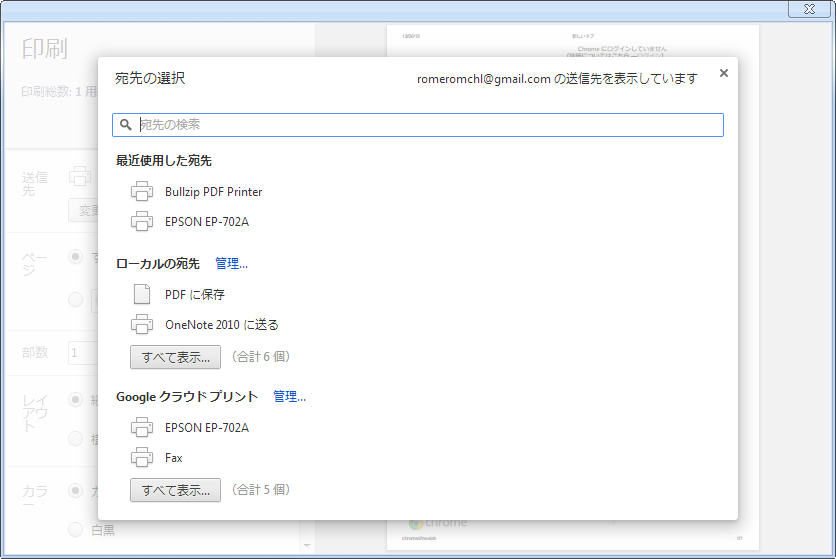Select second ページ radio button for custom range
Viewport: 836px width, 559px height.
tap(76, 299)
